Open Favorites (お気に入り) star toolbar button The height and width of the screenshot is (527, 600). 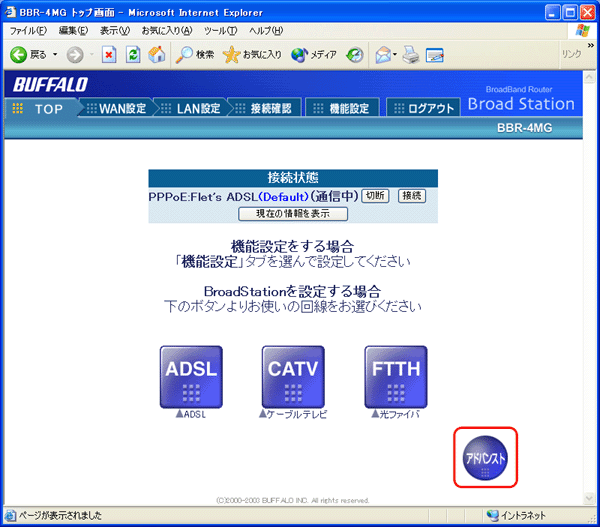[252, 55]
